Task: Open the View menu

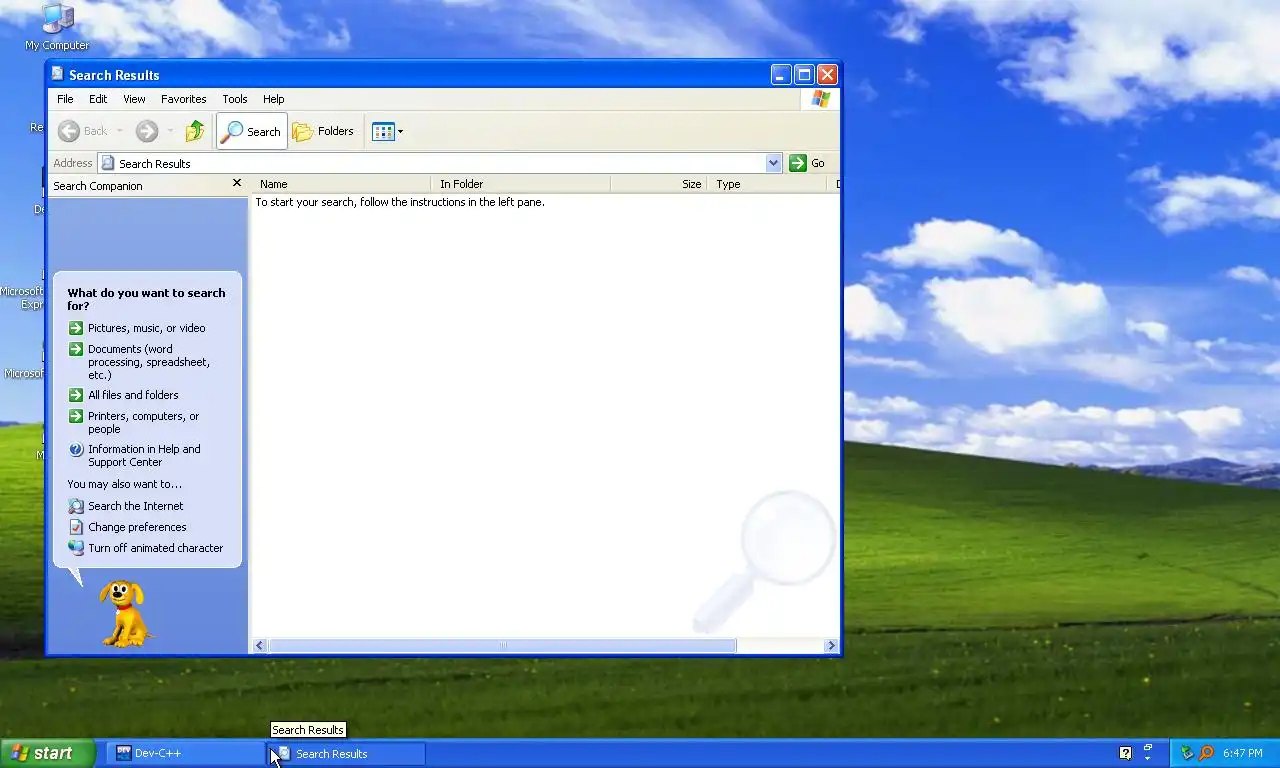Action: [x=134, y=99]
